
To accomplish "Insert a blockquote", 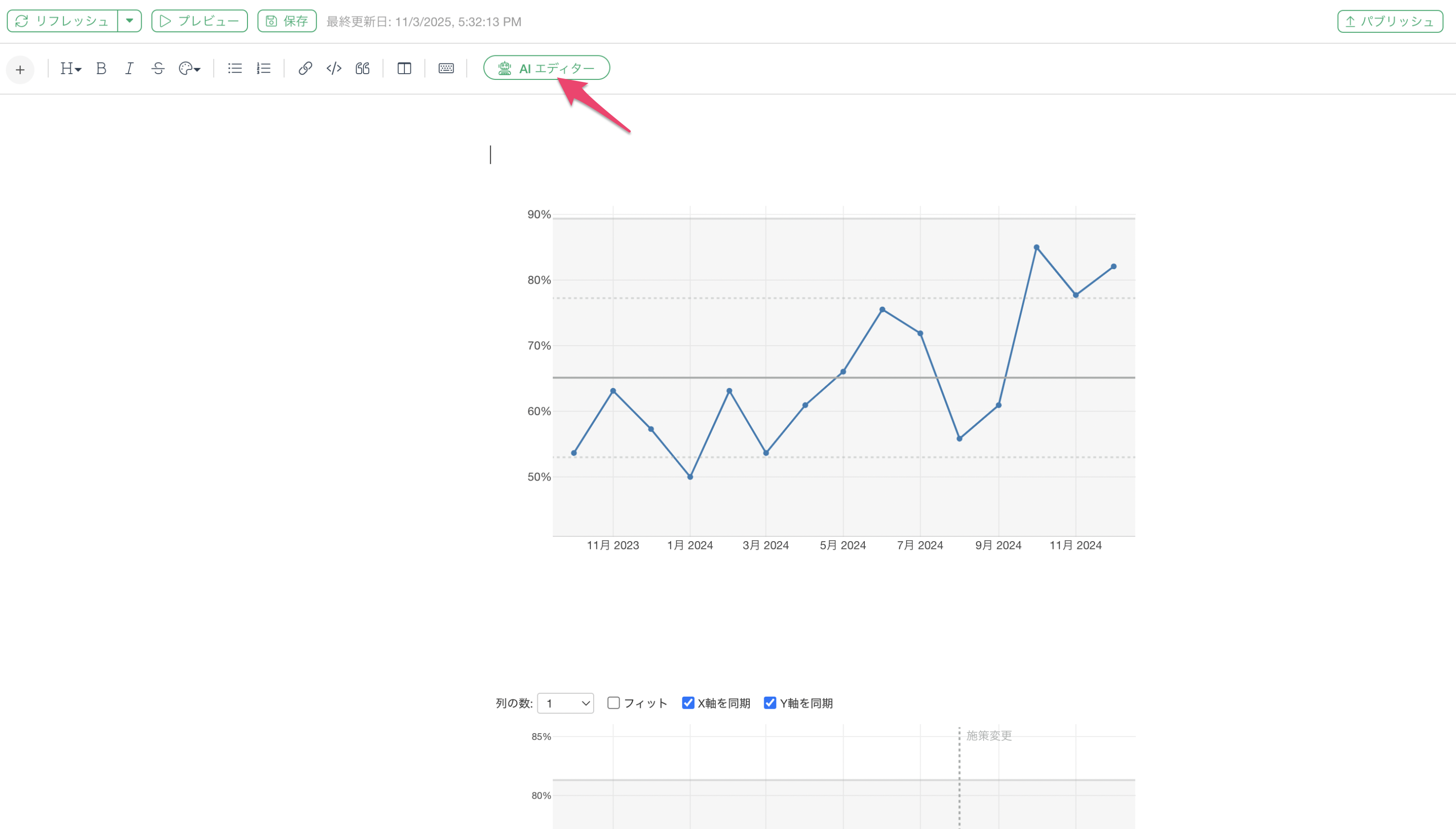I will coord(363,68).
